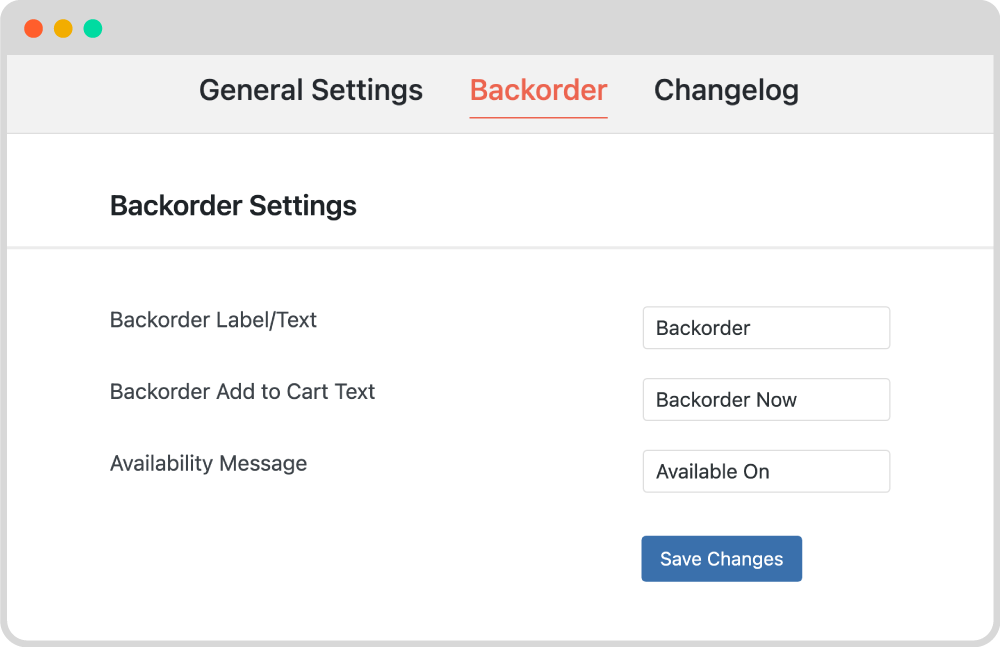Click the Backorder Label/Text input field
The image size is (1000, 647).
click(x=766, y=328)
